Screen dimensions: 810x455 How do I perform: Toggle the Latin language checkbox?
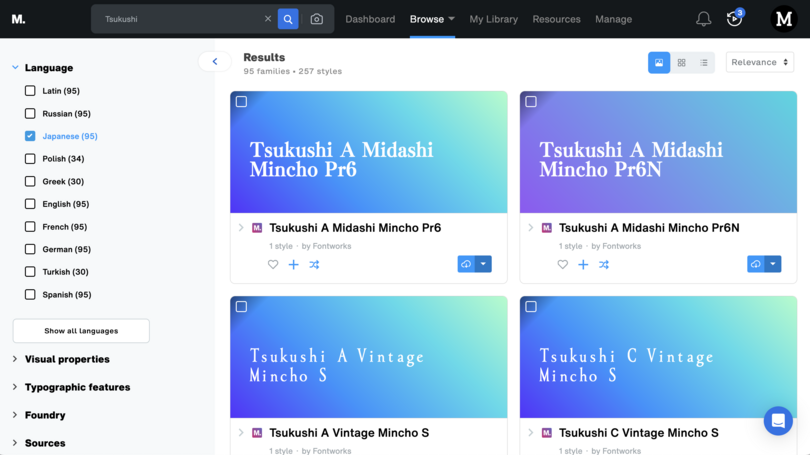[30, 91]
